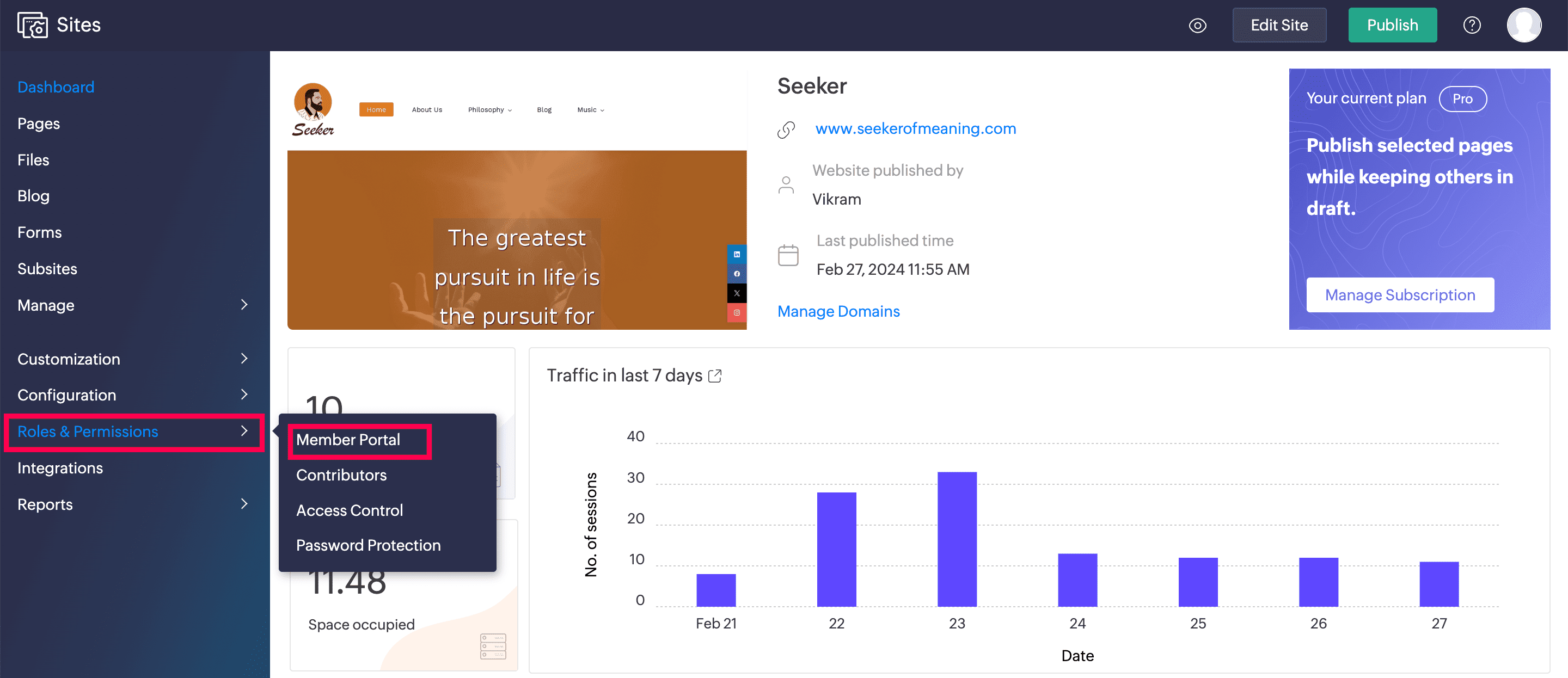Click the Facebook icon on site preview
The height and width of the screenshot is (678, 1568).
pyautogui.click(x=737, y=274)
